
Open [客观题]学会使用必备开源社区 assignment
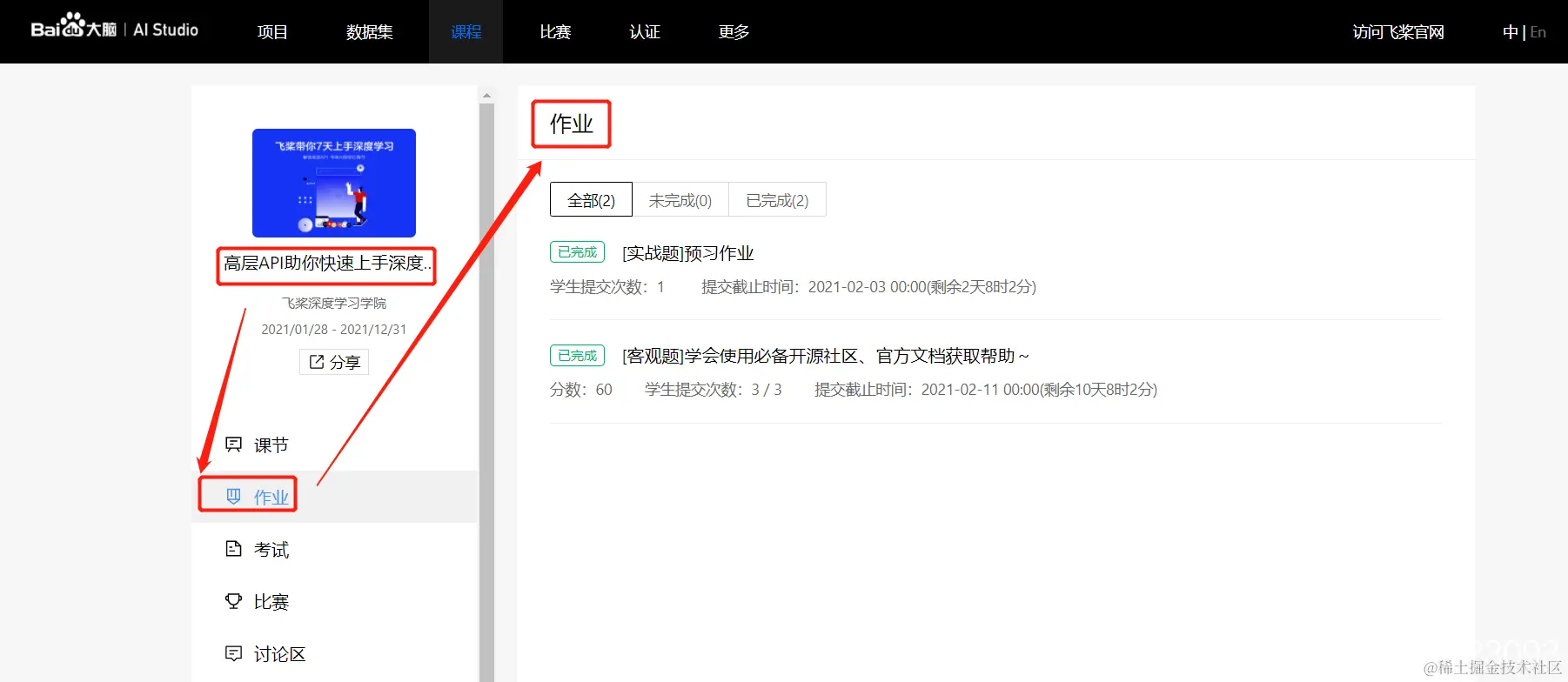[x=826, y=356]
